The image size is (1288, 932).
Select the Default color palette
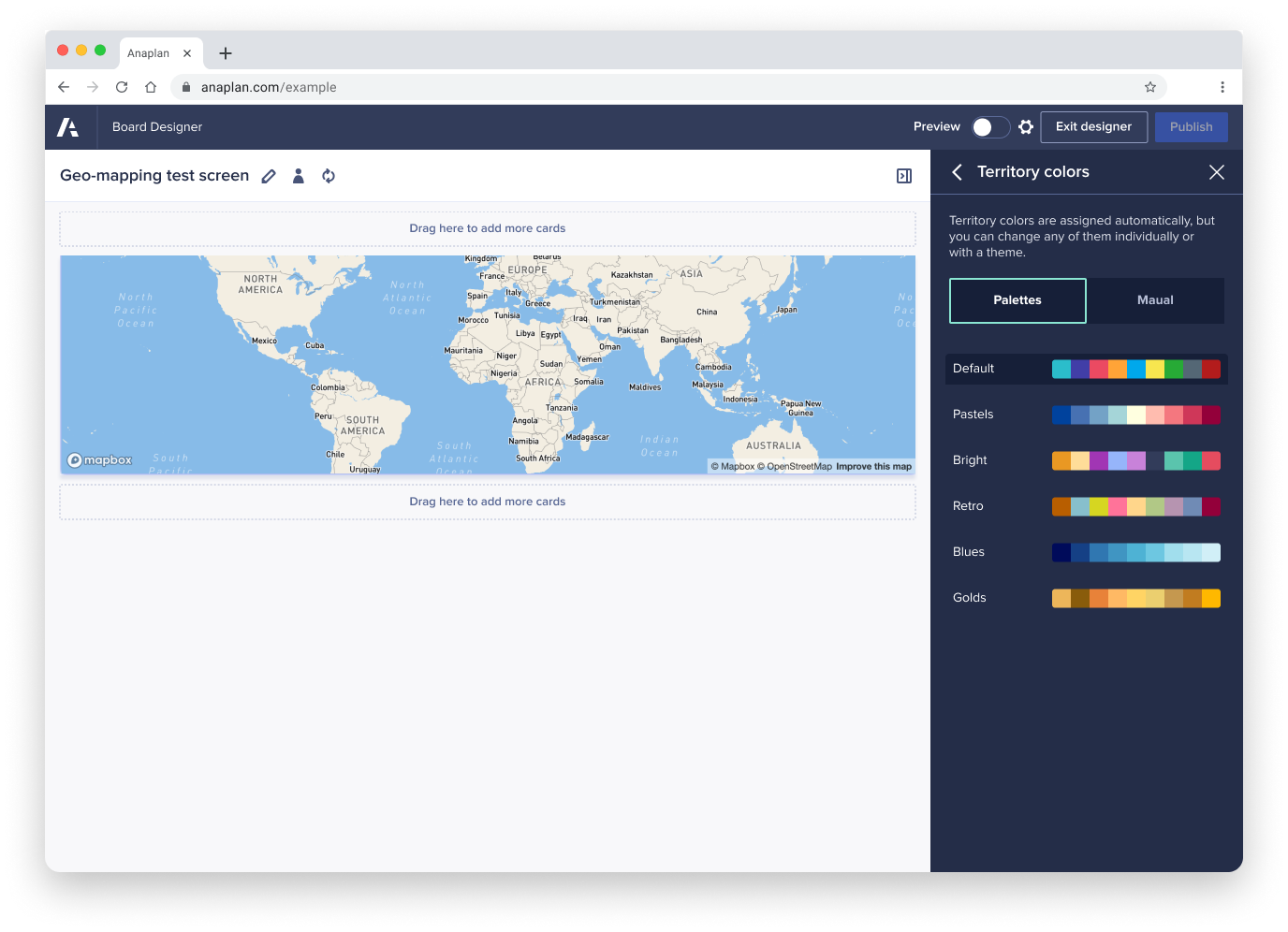[1087, 369]
